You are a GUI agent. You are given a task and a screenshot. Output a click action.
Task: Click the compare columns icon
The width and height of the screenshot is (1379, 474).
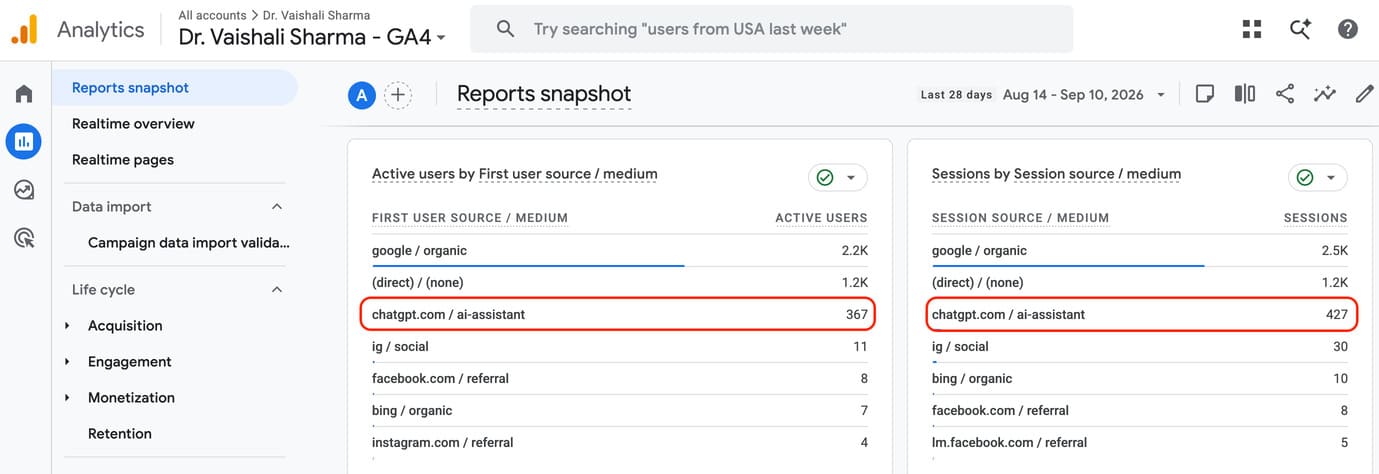coord(1245,94)
